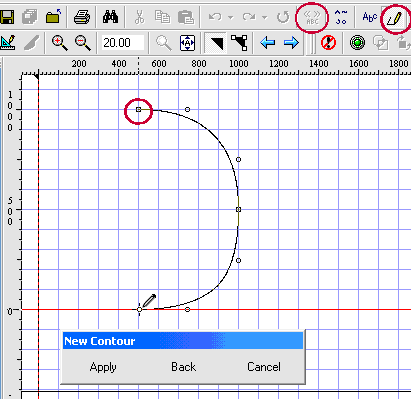Image resolution: width=411 pixels, height=399 pixels.
Task: Click the zoom value field showing 20.00
Action: point(123,43)
